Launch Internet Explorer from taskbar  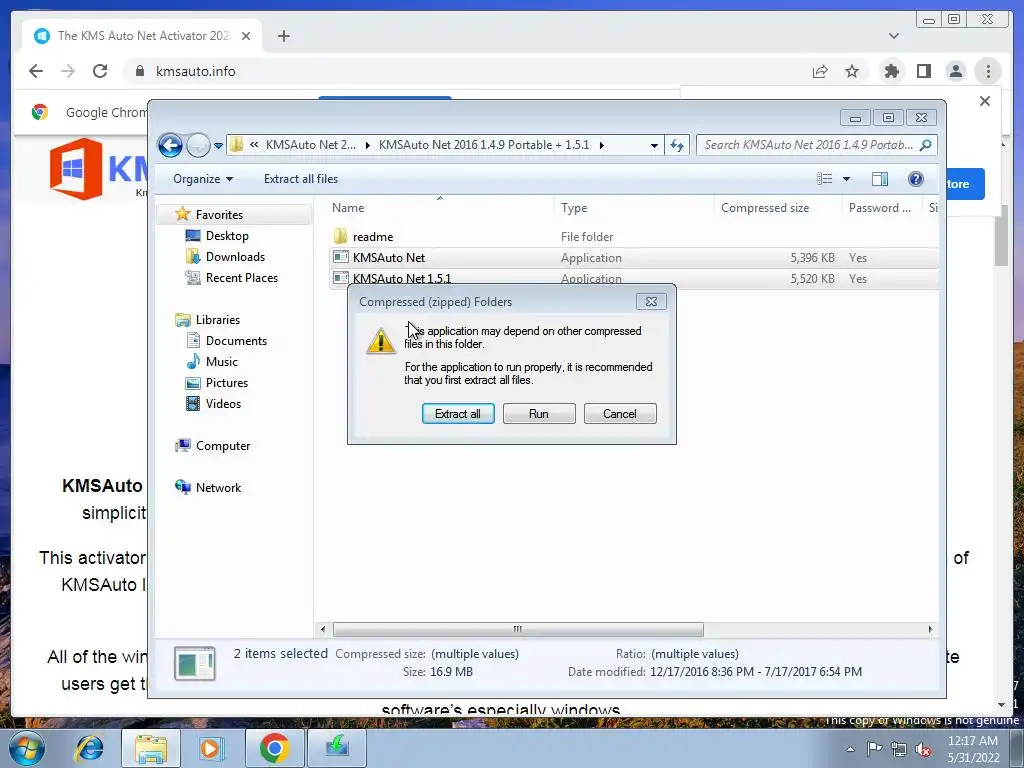89,748
